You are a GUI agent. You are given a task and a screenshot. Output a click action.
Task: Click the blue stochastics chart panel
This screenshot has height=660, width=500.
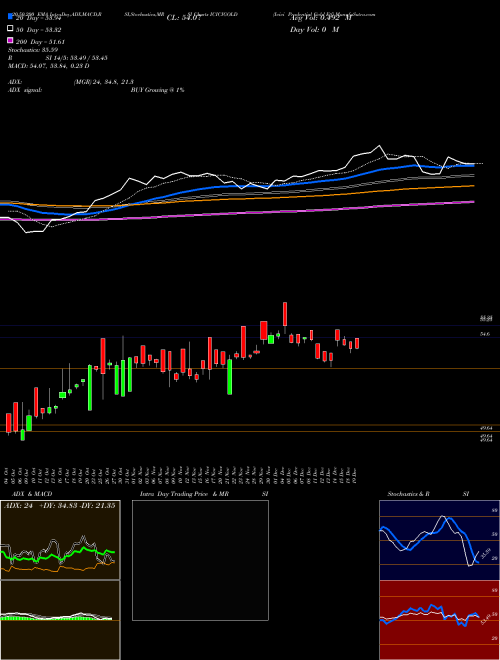point(439,540)
